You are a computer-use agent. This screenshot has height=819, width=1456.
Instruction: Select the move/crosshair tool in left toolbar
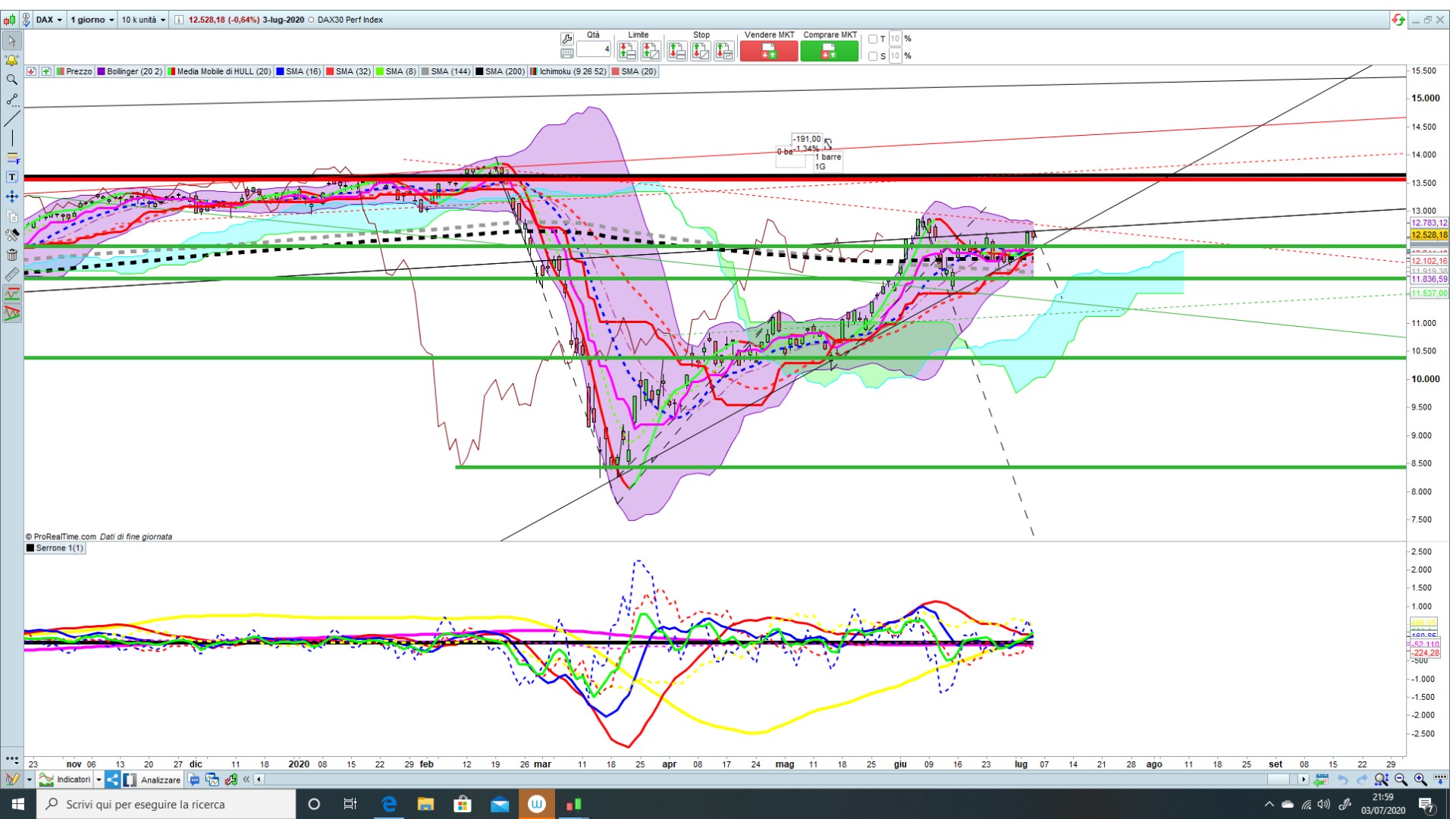pyautogui.click(x=12, y=196)
